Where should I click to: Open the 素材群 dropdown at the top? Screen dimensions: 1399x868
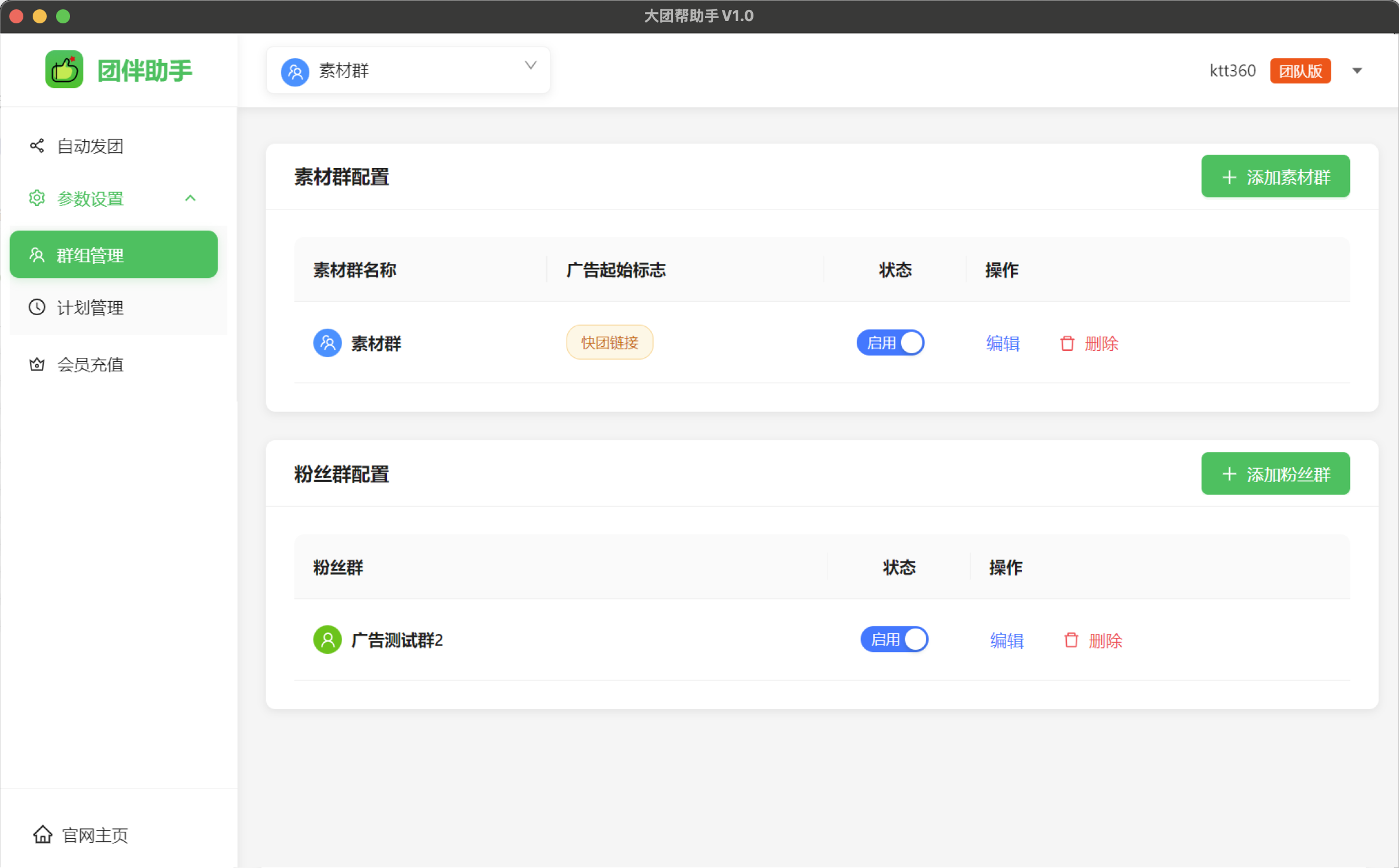click(x=408, y=70)
